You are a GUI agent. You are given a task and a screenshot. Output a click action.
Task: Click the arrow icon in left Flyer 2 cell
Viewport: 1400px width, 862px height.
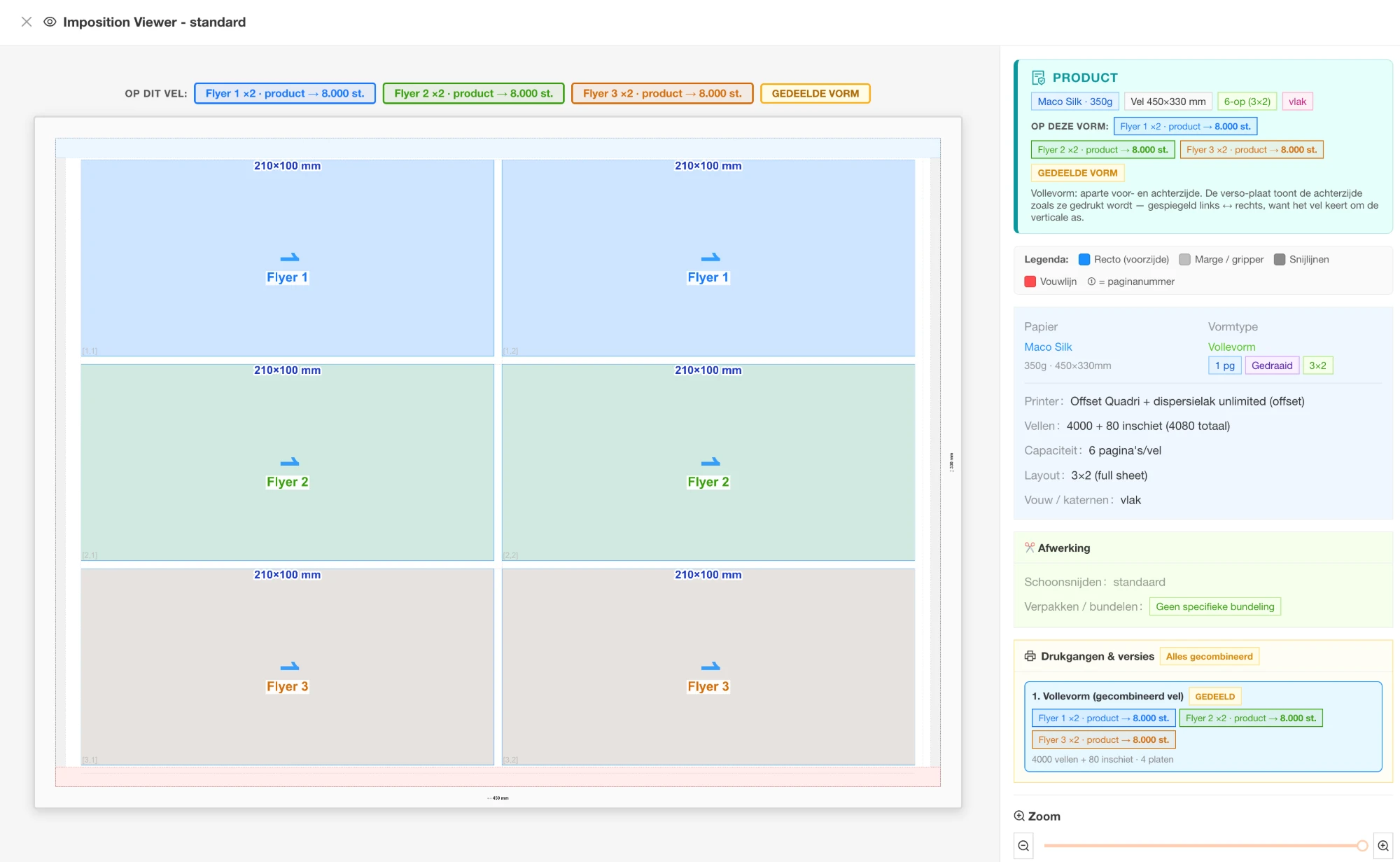point(290,462)
